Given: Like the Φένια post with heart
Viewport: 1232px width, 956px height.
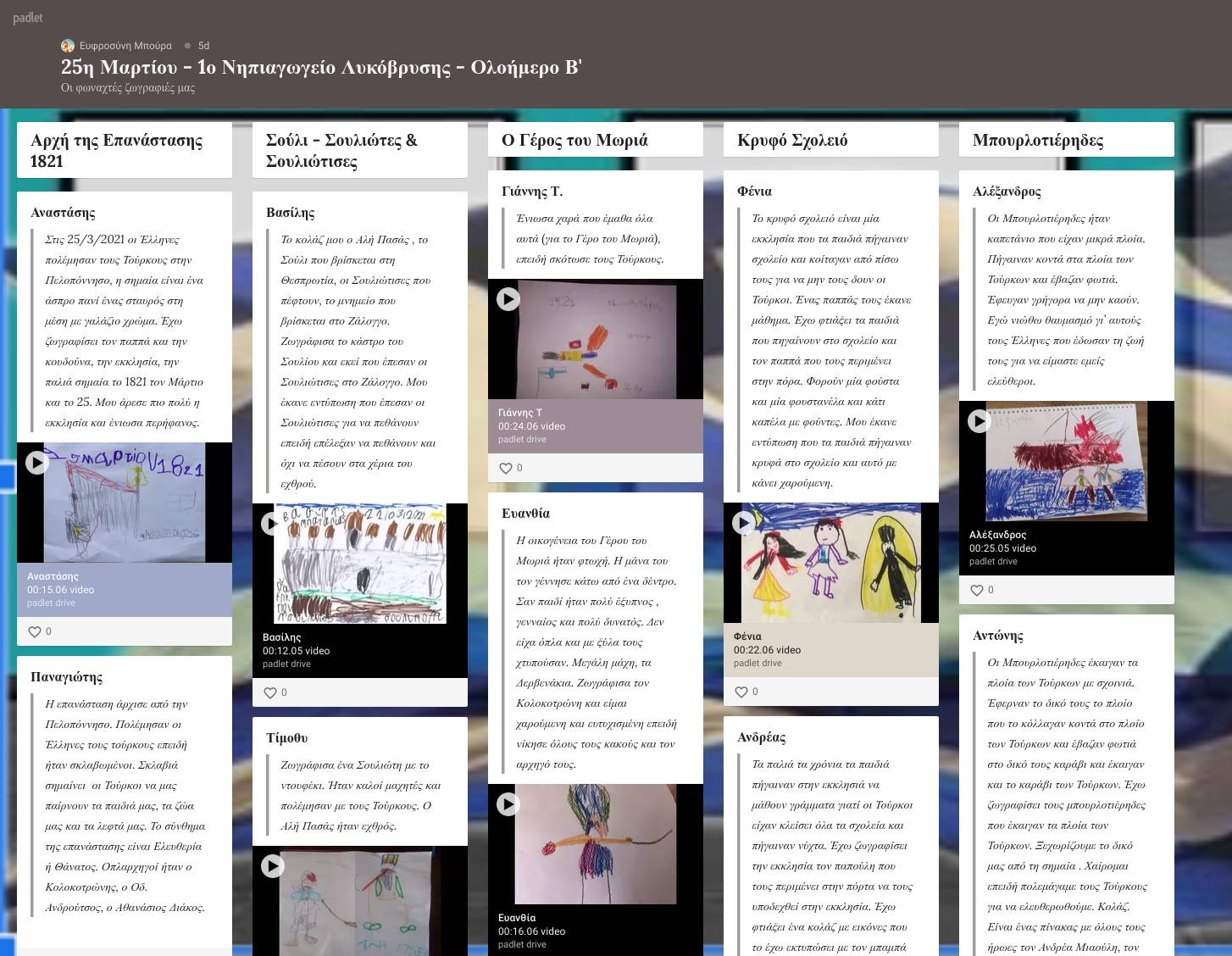Looking at the screenshot, I should pos(741,692).
